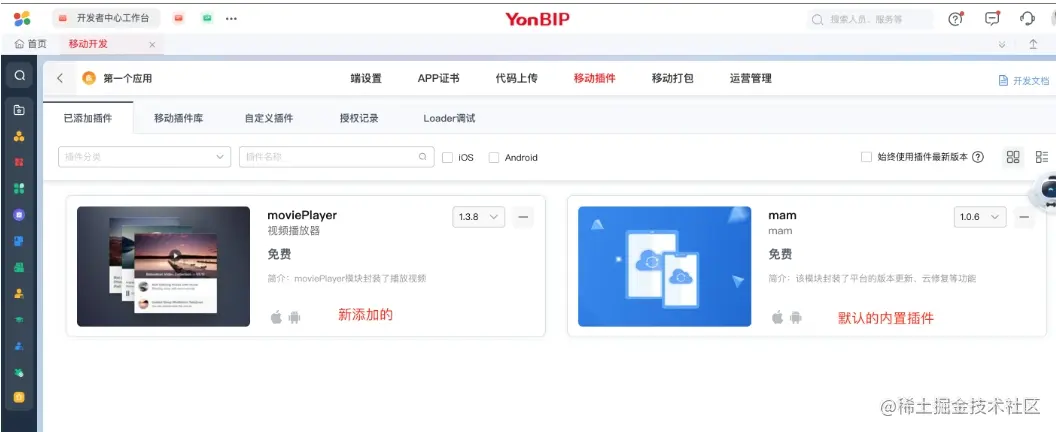Screen dimensions: 1056x432
Task: Open the blue person sidebar icon
Action: 20,346
